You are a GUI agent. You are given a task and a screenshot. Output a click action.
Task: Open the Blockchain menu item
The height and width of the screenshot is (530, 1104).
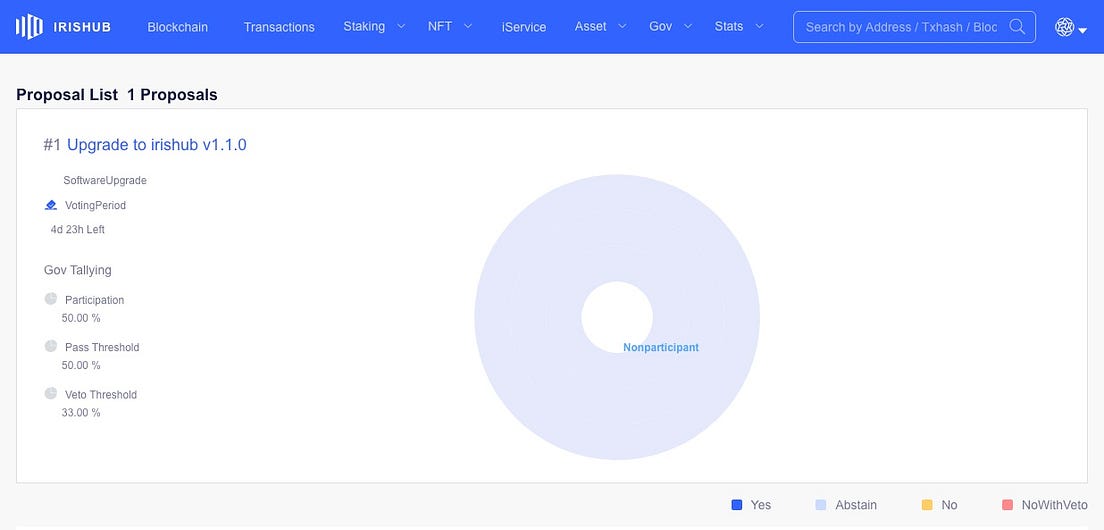pyautogui.click(x=177, y=27)
